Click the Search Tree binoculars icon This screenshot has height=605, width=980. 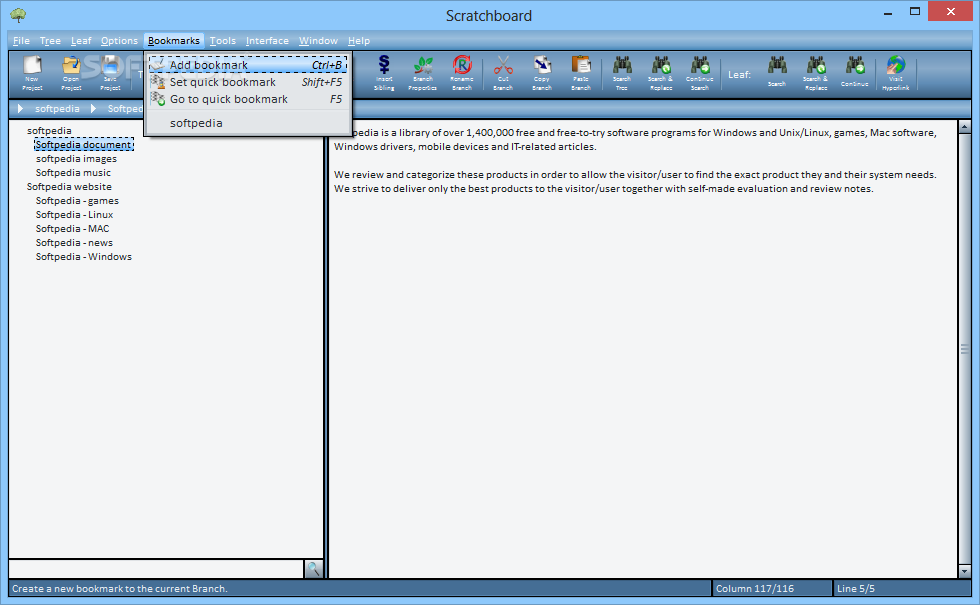622,72
